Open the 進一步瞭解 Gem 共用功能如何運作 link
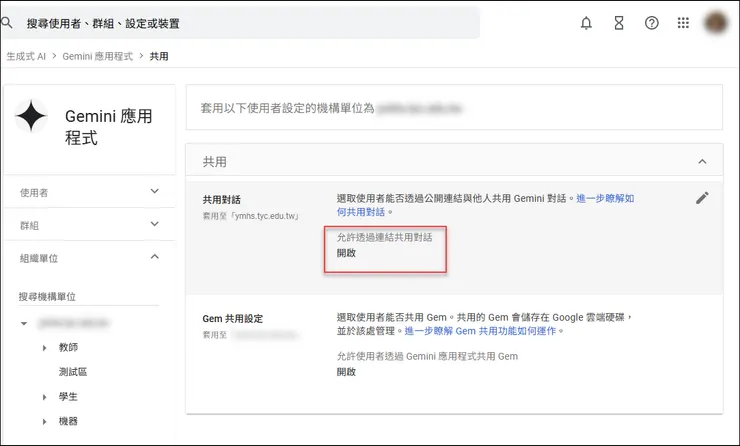The image size is (740, 446). point(480,331)
